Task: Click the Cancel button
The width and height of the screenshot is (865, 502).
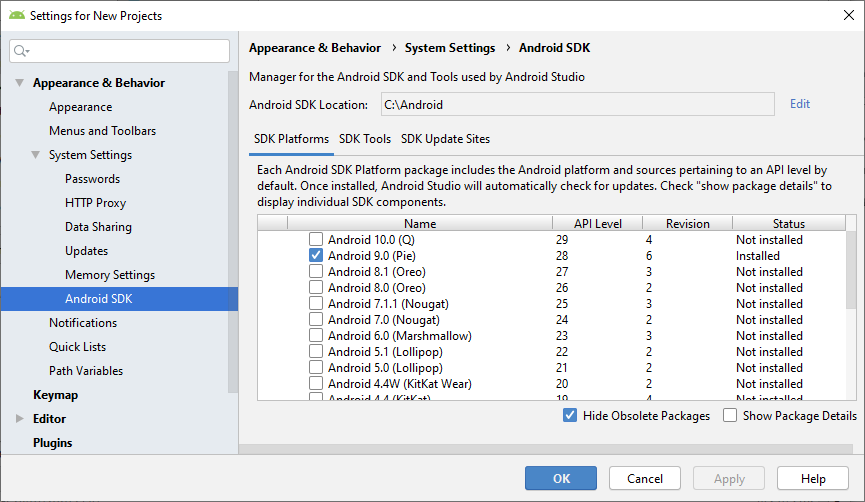Action: coord(644,478)
